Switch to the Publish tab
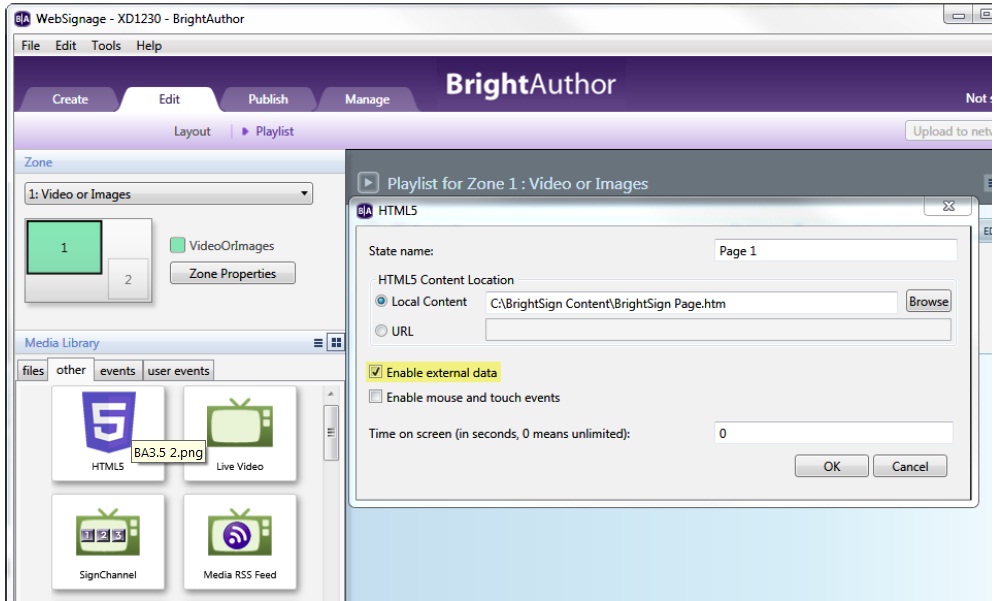The width and height of the screenshot is (997, 601). coord(267,99)
